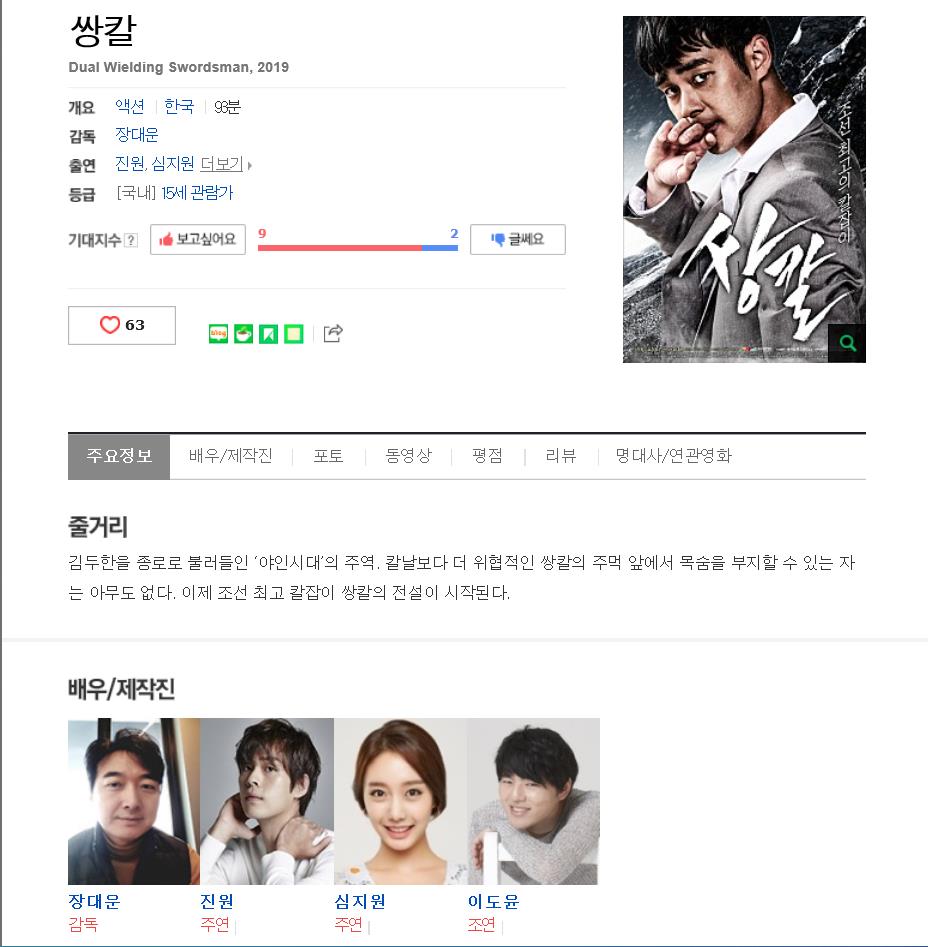Screen dimensions: 928x947
Task: Click the light green memo share icon
Action: coord(293,333)
